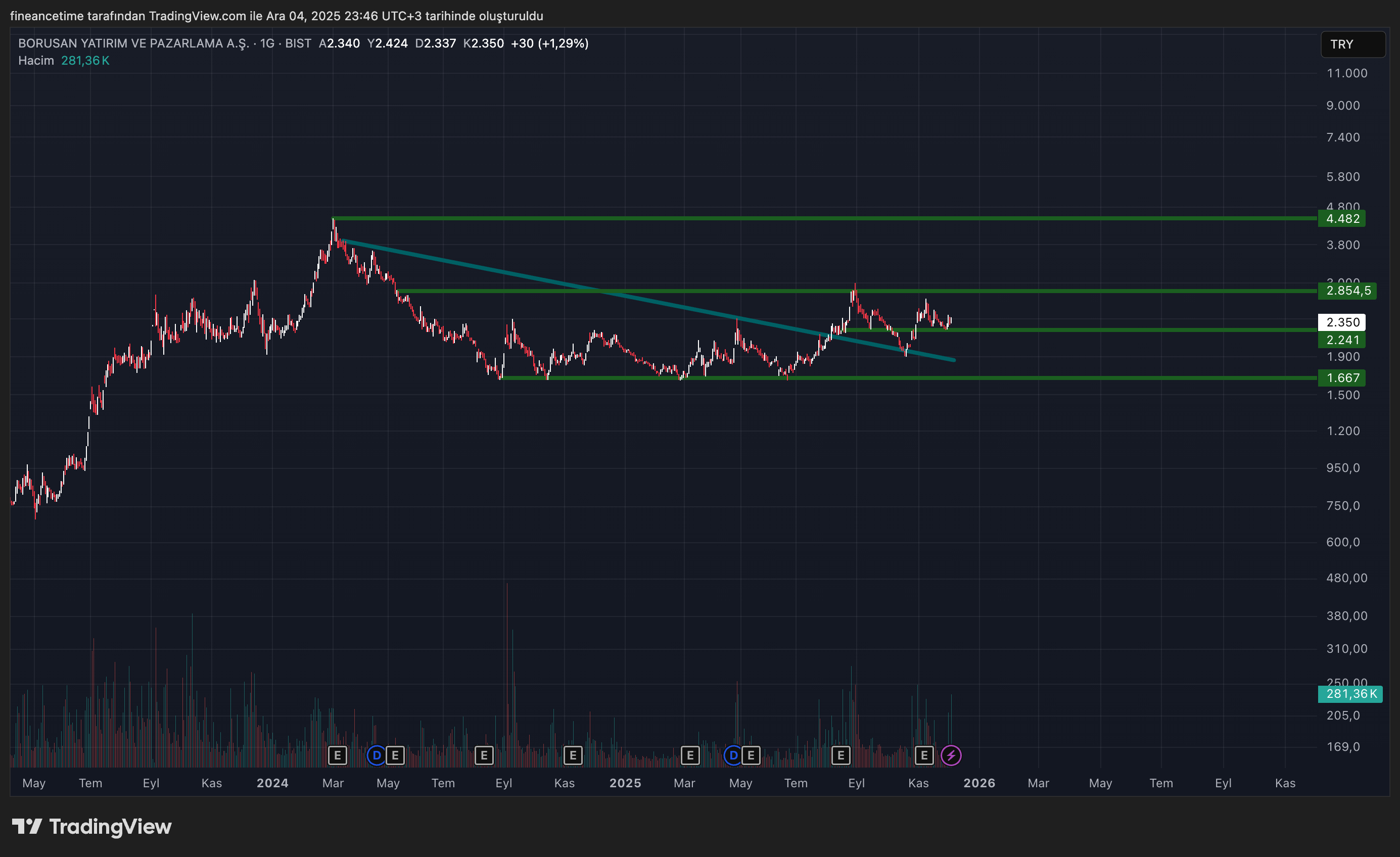Click the white 2.350 current price label
1400x857 pixels.
point(1342,322)
